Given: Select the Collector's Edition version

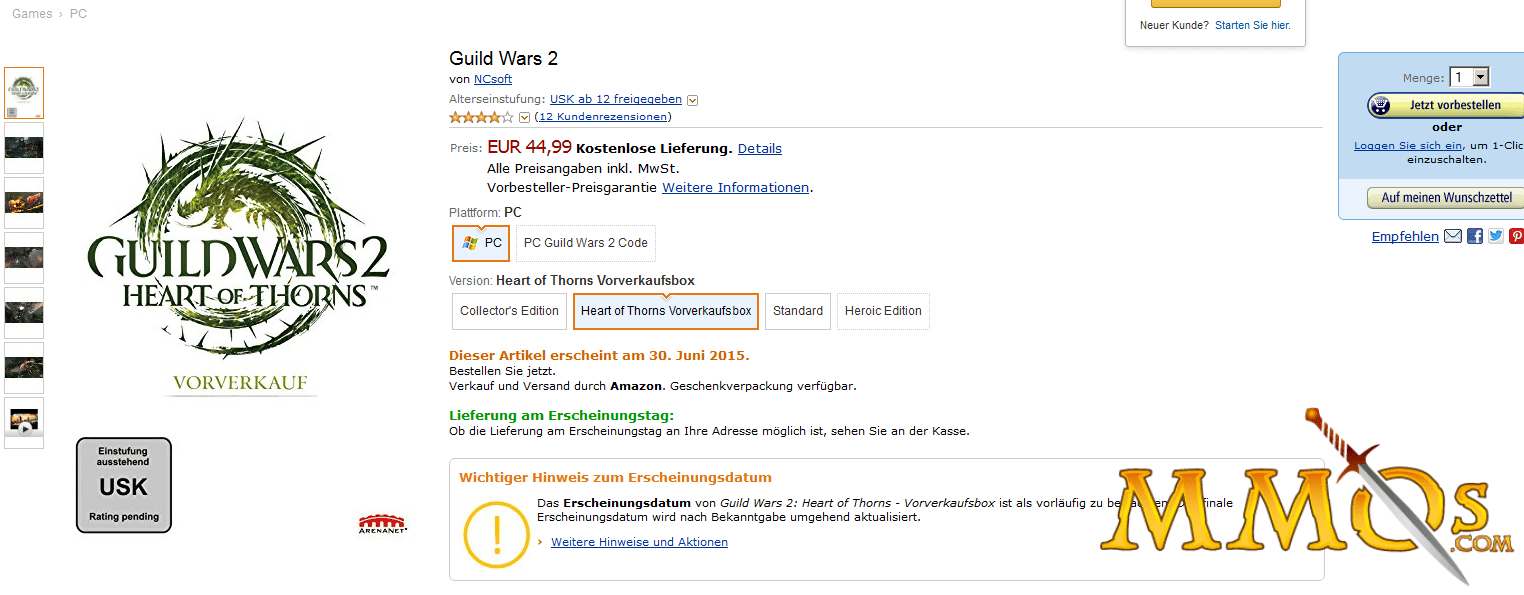Looking at the screenshot, I should 509,311.
